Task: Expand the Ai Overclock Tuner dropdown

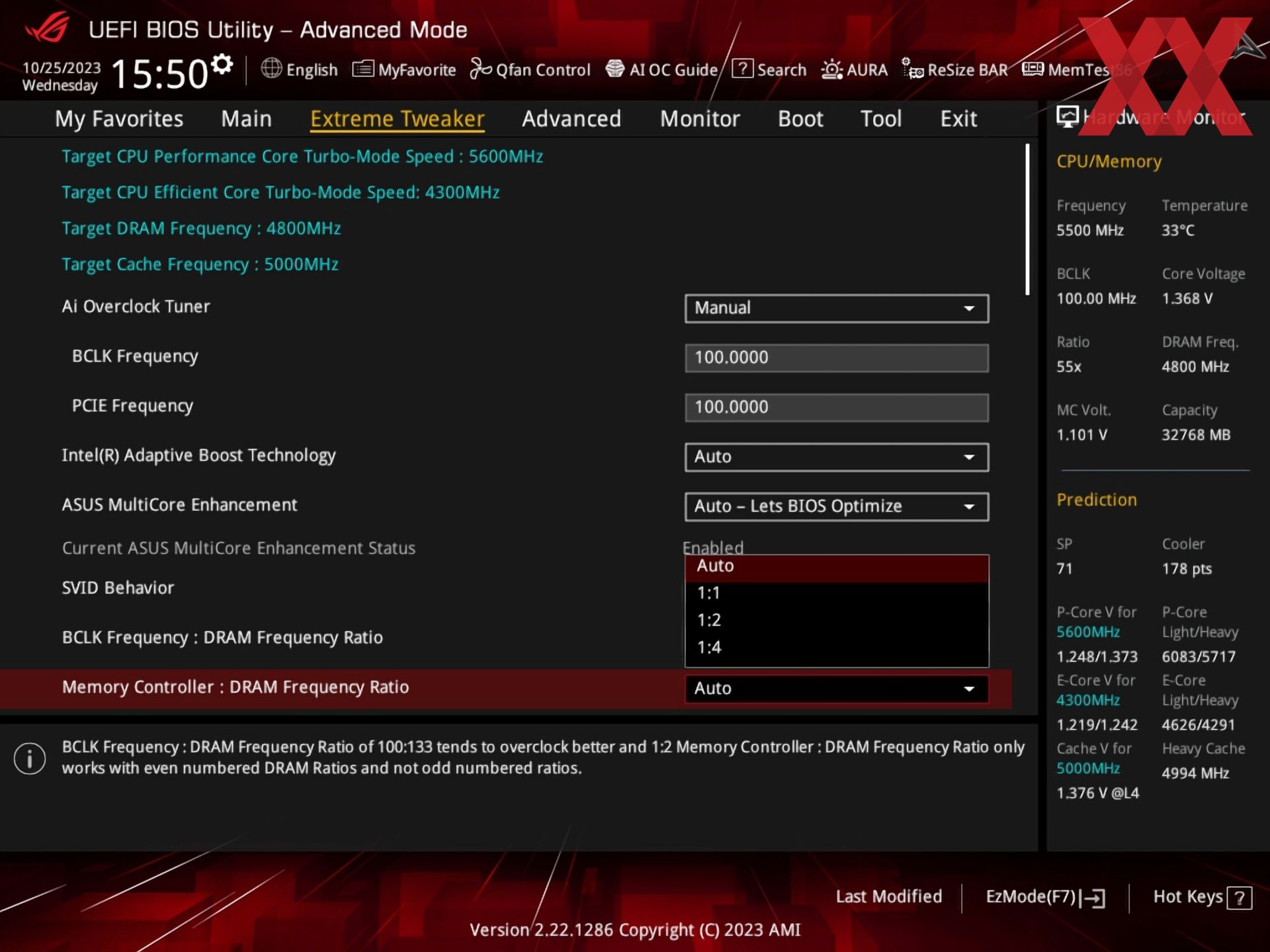Action: [837, 309]
